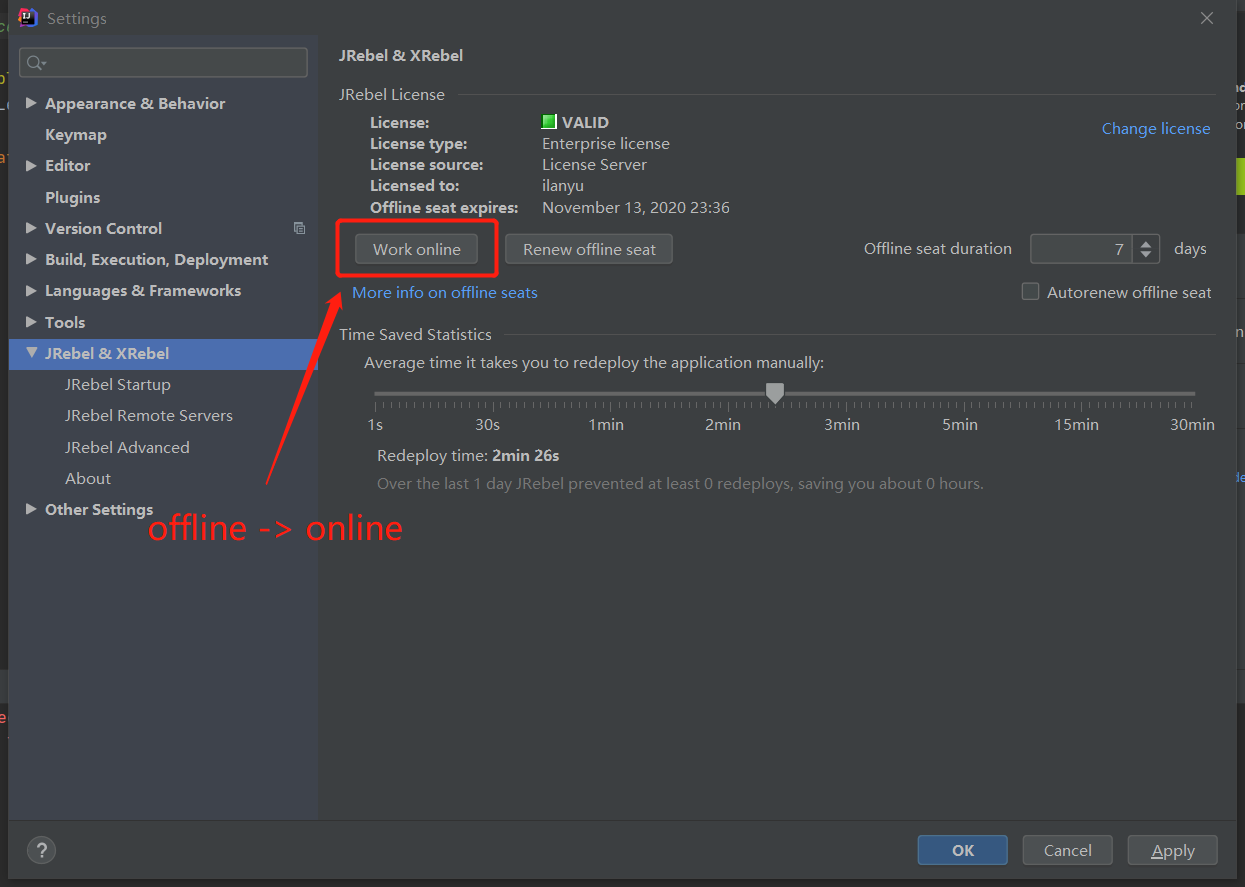Expand Appearance & Behavior section
This screenshot has height=887, width=1245.
coord(31,103)
